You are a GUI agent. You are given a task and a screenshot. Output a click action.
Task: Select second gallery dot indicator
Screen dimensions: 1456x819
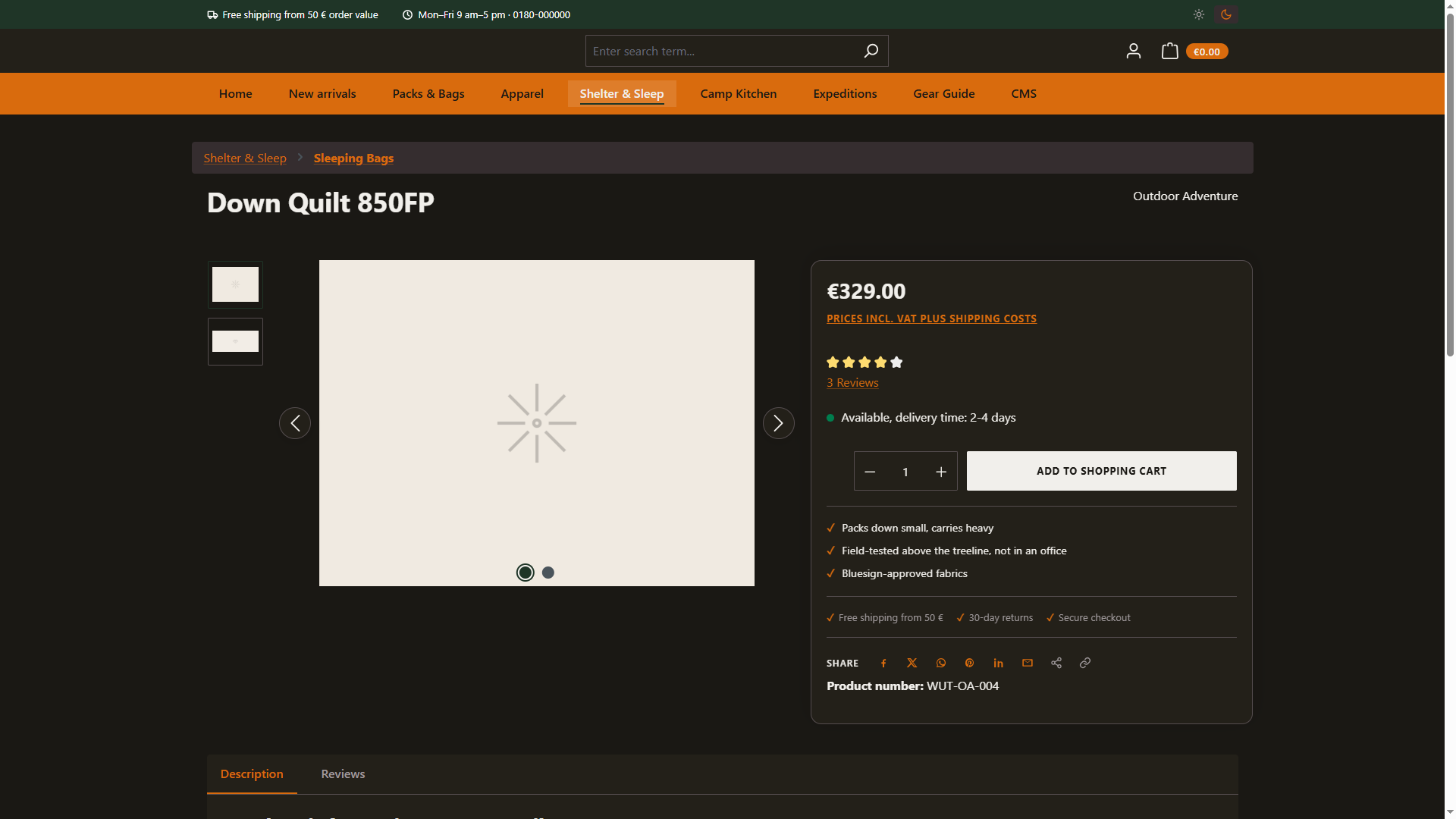point(548,573)
